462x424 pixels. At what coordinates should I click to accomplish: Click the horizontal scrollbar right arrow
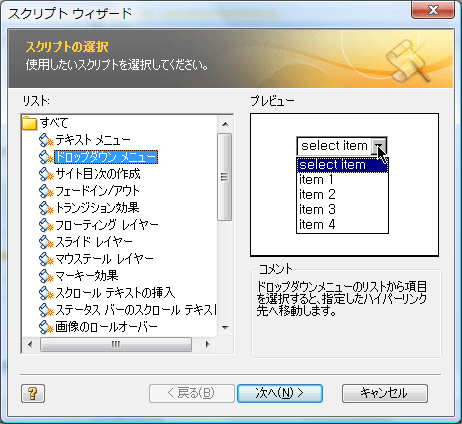click(207, 344)
